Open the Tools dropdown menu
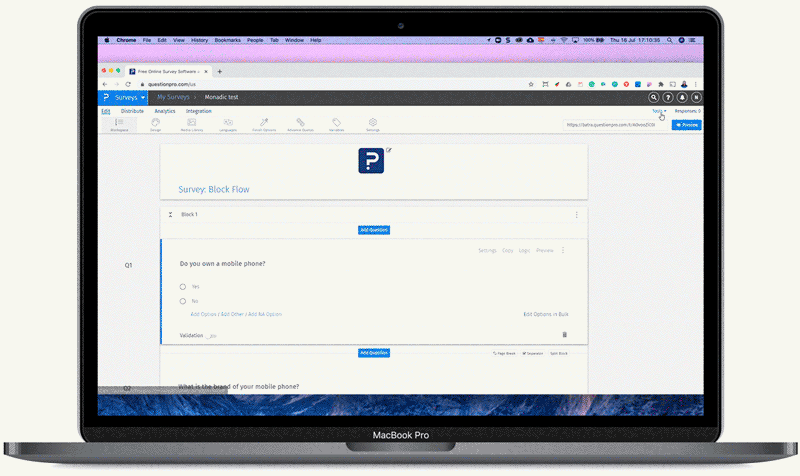This screenshot has width=800, height=476. coord(659,111)
